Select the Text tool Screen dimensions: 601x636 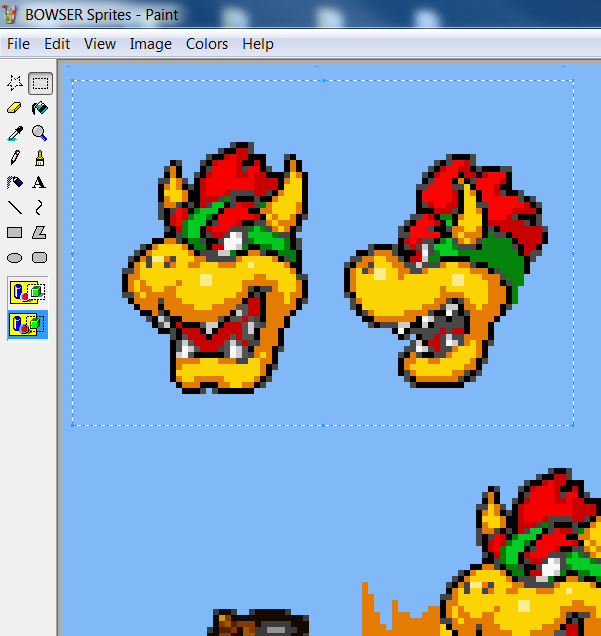coord(40,183)
